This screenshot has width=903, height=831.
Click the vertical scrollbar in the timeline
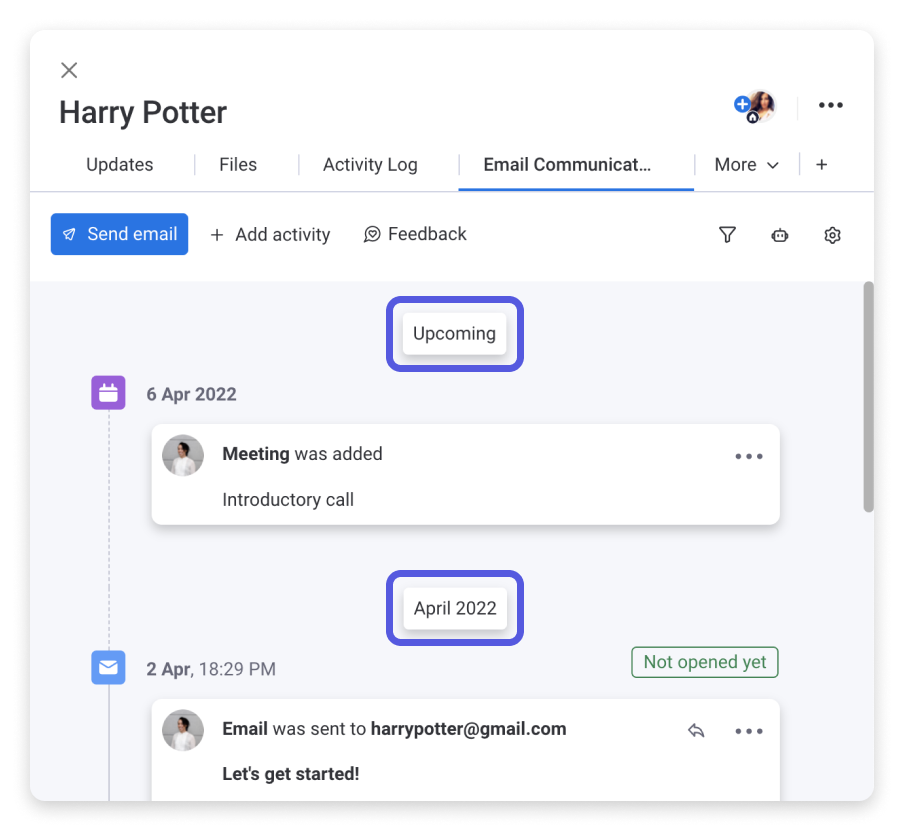[868, 396]
